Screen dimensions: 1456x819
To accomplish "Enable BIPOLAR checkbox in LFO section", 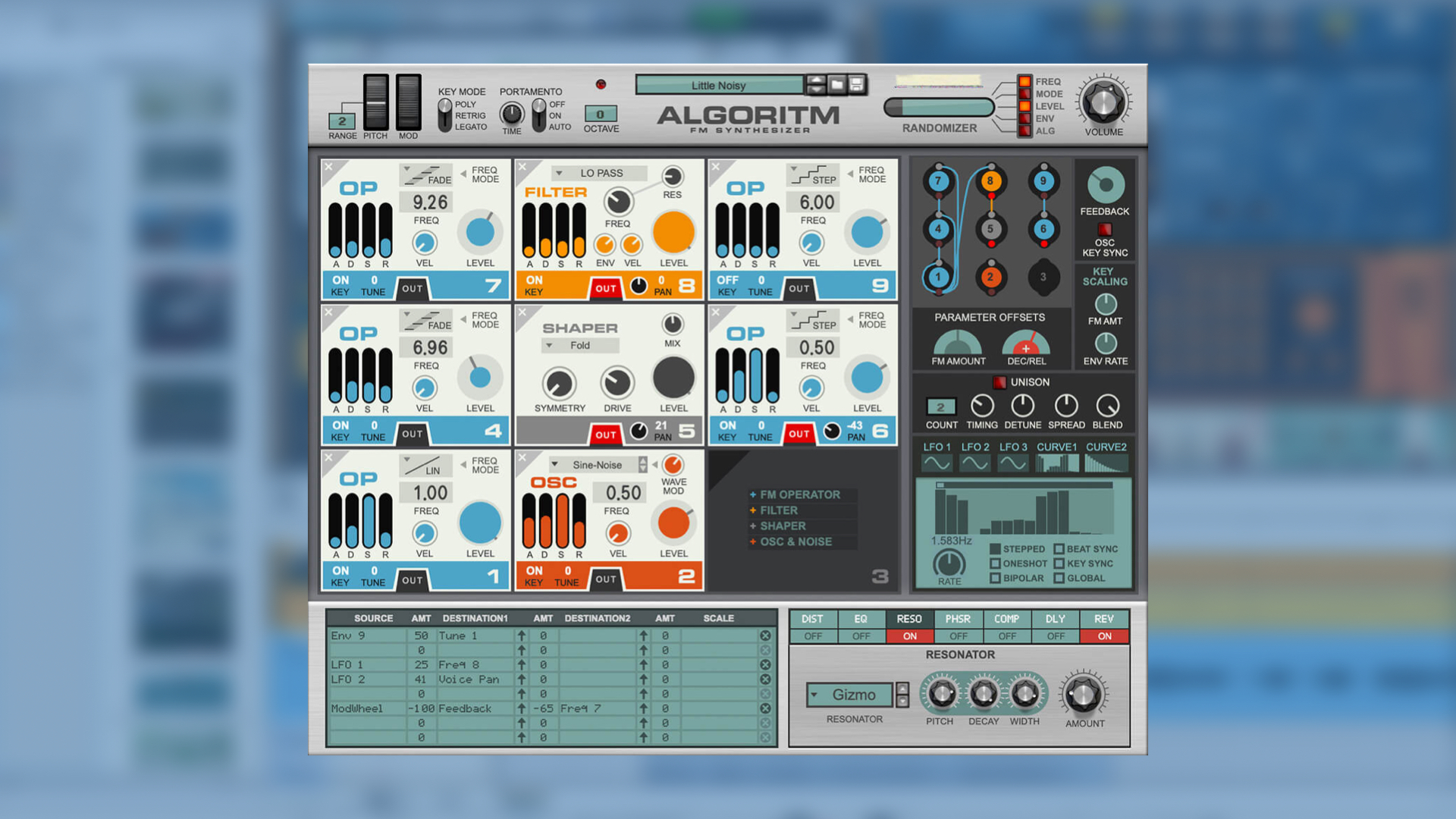I will (x=990, y=578).
